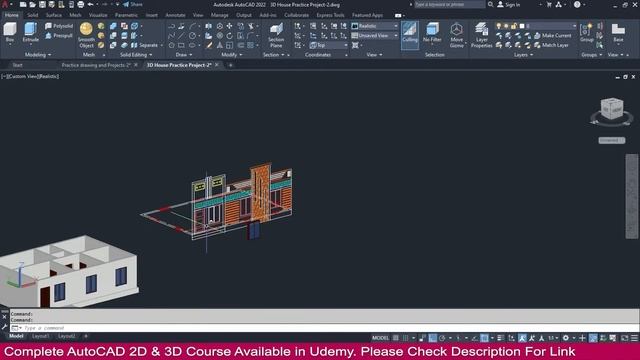Toggle lineweight display in status bar
The image size is (640, 360).
(x=500, y=338)
